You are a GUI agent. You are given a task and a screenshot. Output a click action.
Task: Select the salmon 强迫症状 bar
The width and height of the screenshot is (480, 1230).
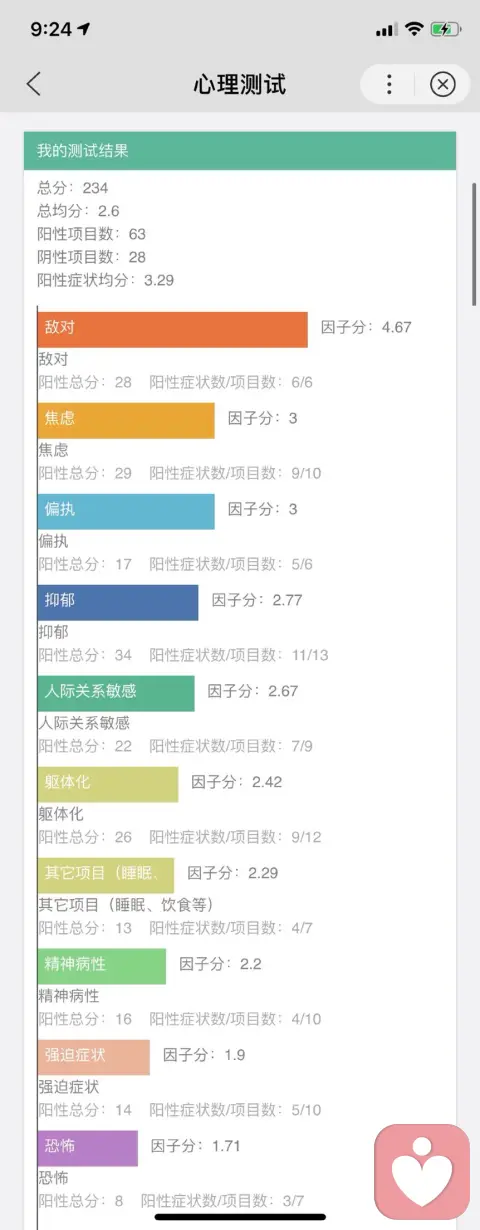coord(94,1057)
